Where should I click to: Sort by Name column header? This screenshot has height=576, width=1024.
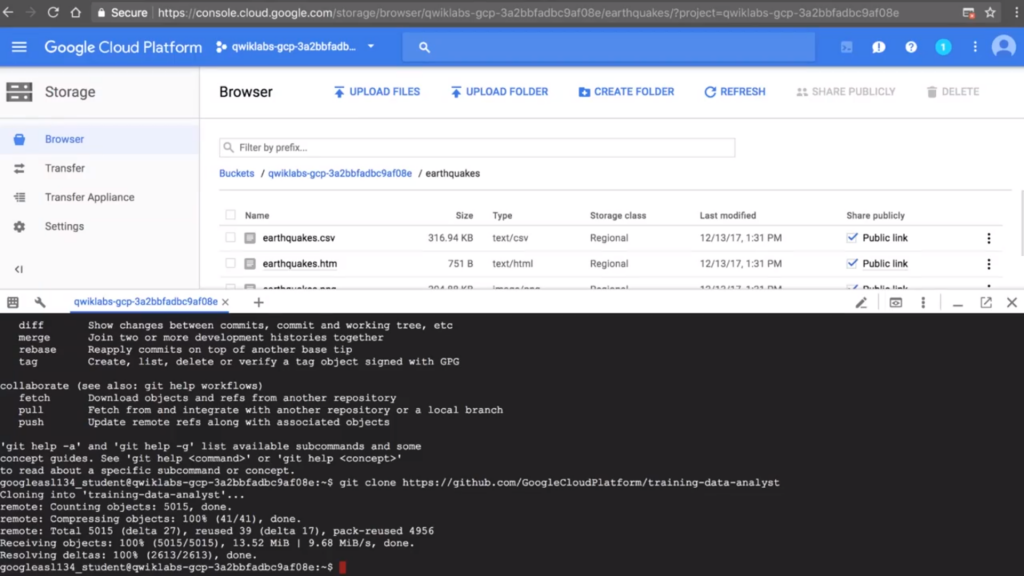(257, 216)
